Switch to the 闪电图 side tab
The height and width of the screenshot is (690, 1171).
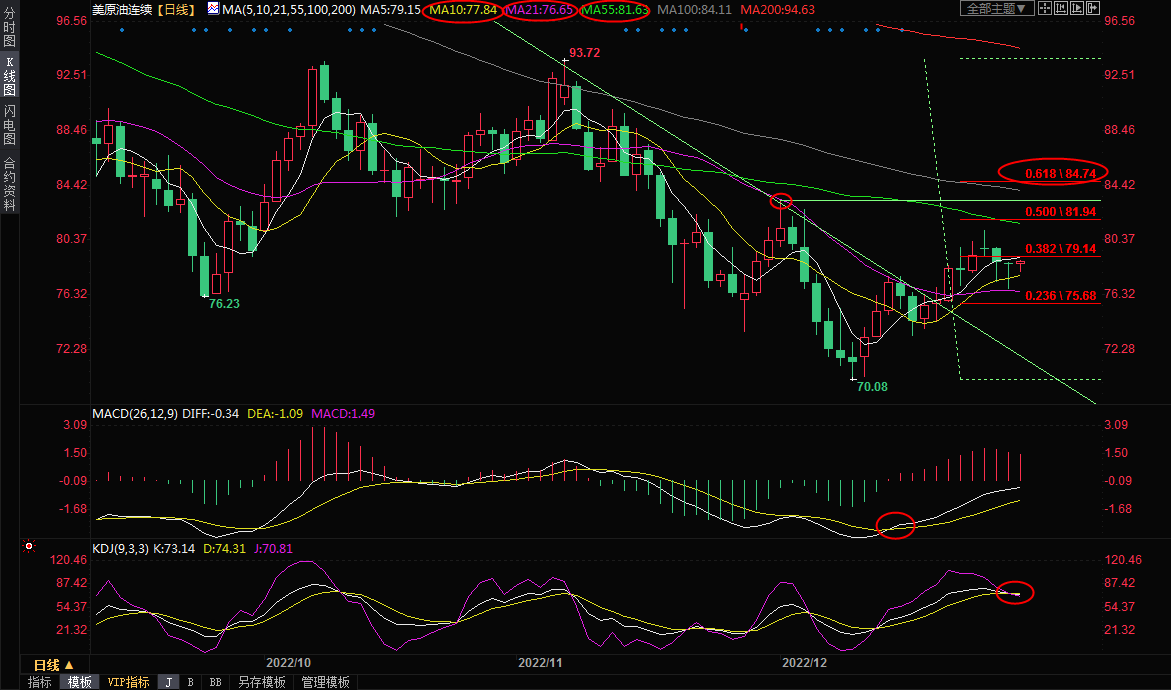click(x=9, y=125)
